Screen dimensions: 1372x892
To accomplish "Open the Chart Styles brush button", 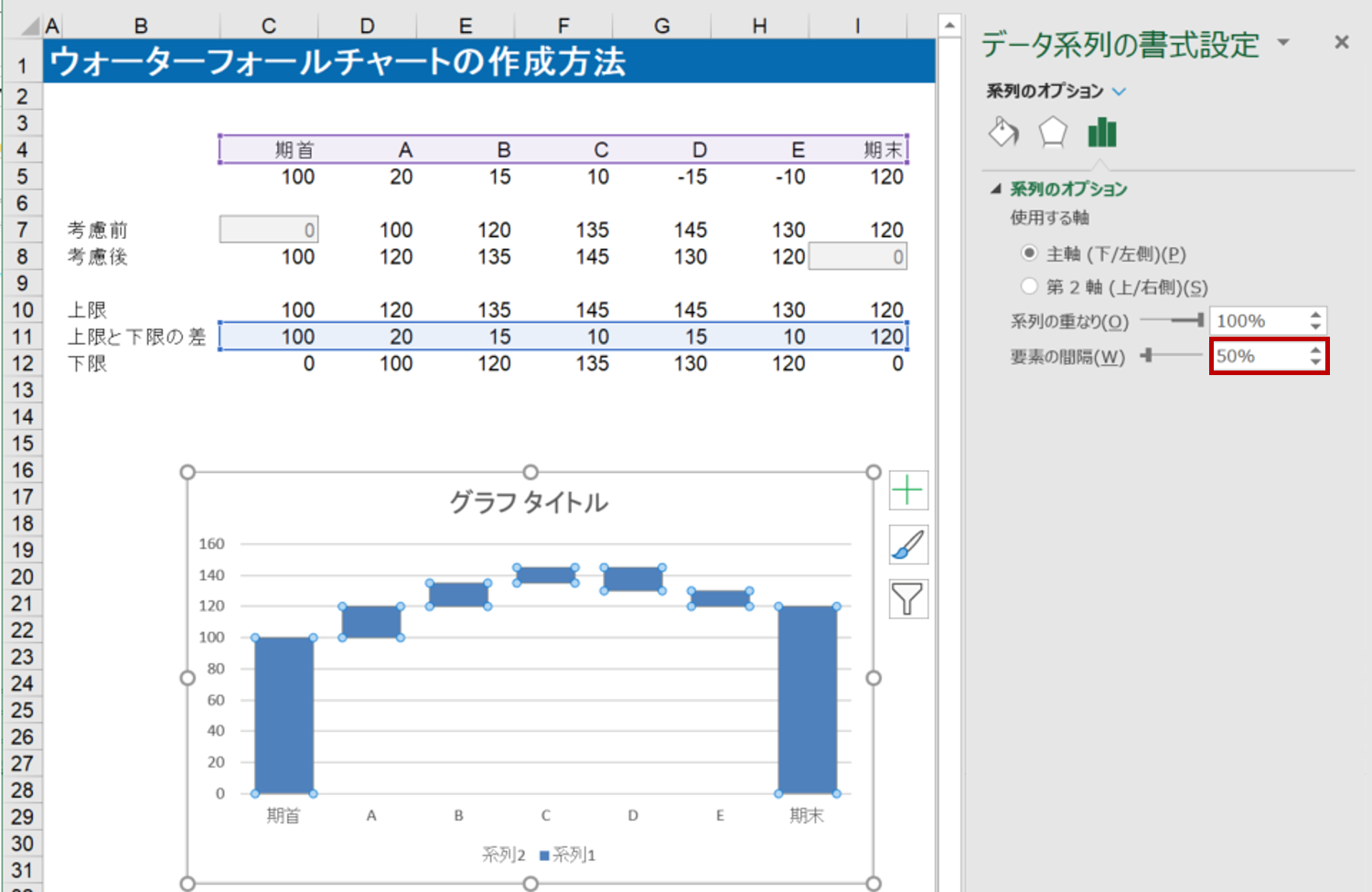I will 907,545.
